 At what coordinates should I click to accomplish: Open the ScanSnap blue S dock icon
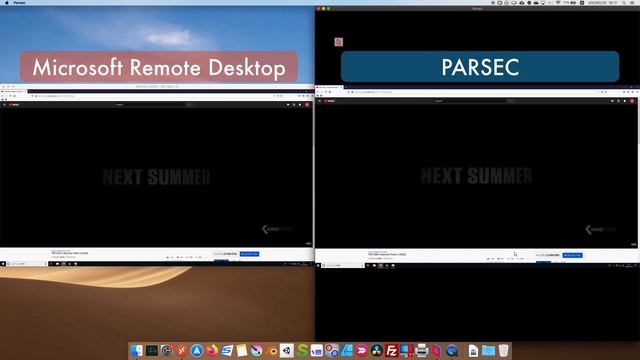click(x=227, y=350)
